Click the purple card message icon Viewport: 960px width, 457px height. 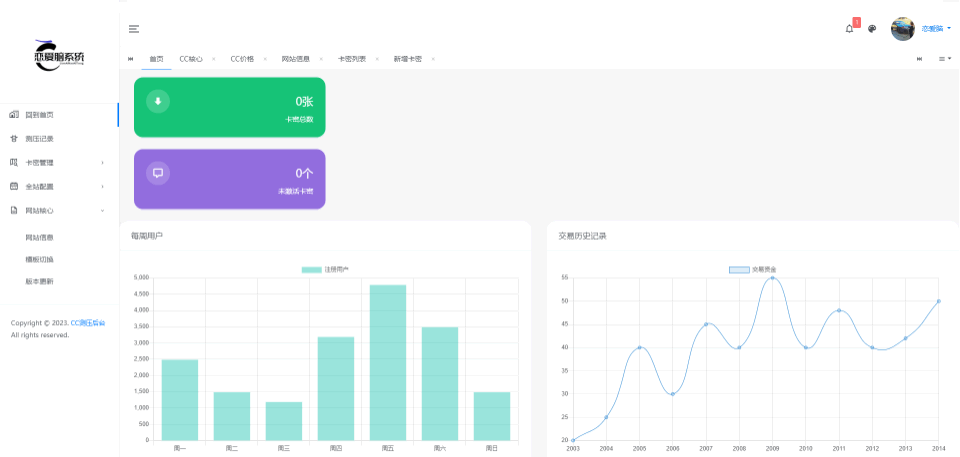click(158, 173)
